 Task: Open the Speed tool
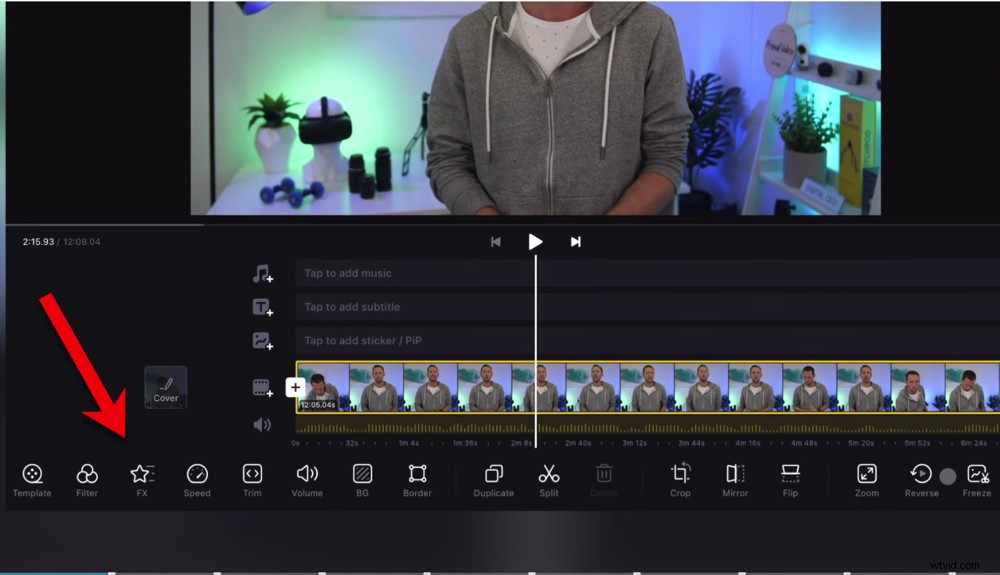pos(197,480)
